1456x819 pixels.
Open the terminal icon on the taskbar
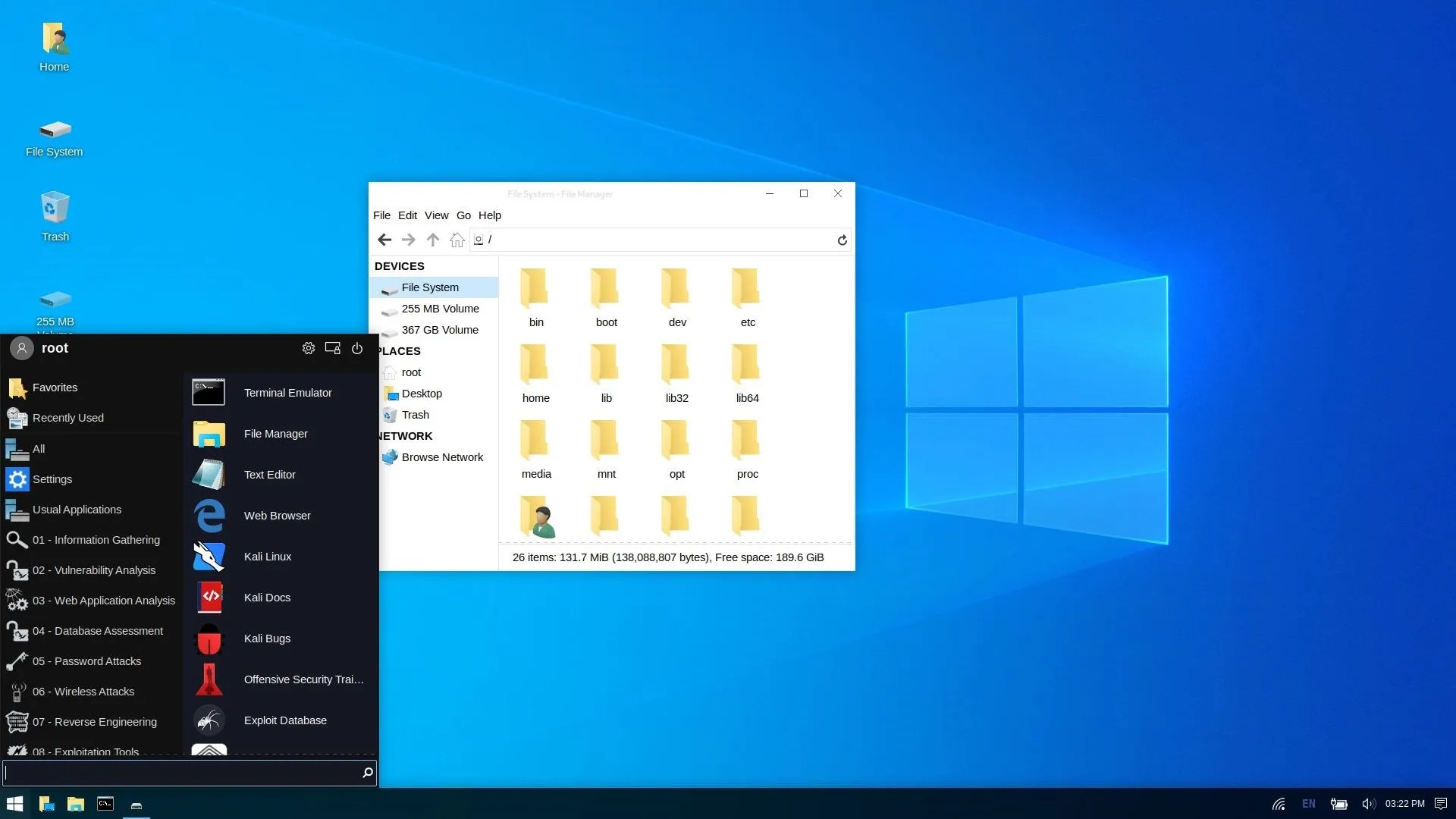coord(105,804)
